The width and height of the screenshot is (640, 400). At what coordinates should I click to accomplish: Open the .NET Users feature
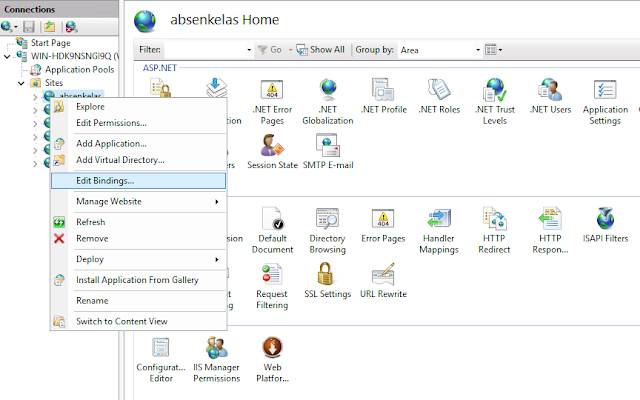[550, 96]
